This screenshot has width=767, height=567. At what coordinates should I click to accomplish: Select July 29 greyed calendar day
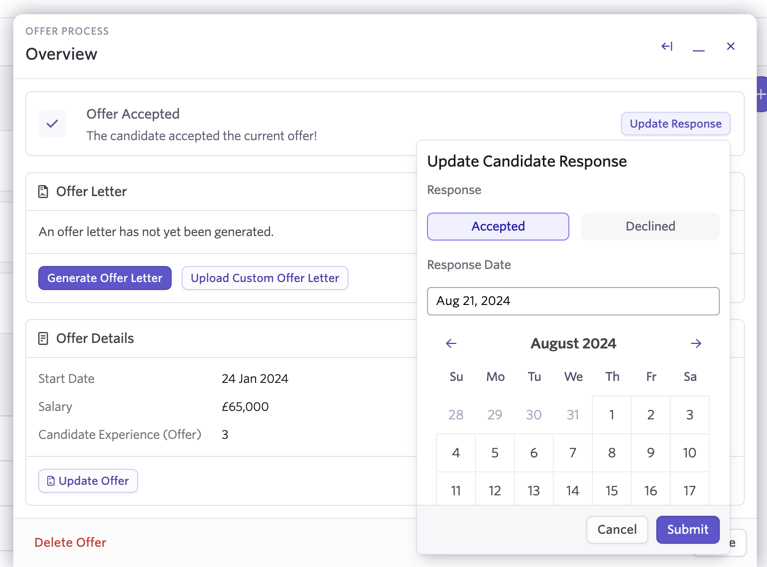(495, 415)
